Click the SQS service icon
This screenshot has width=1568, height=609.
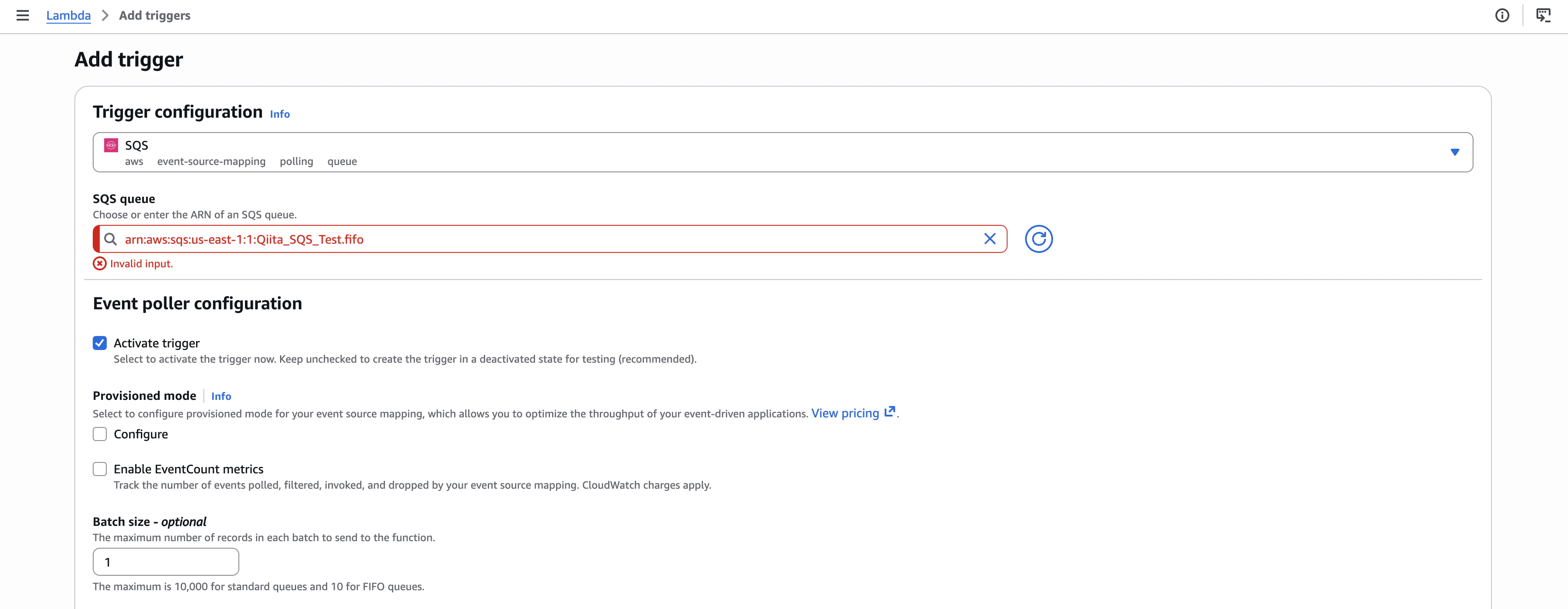(x=111, y=145)
